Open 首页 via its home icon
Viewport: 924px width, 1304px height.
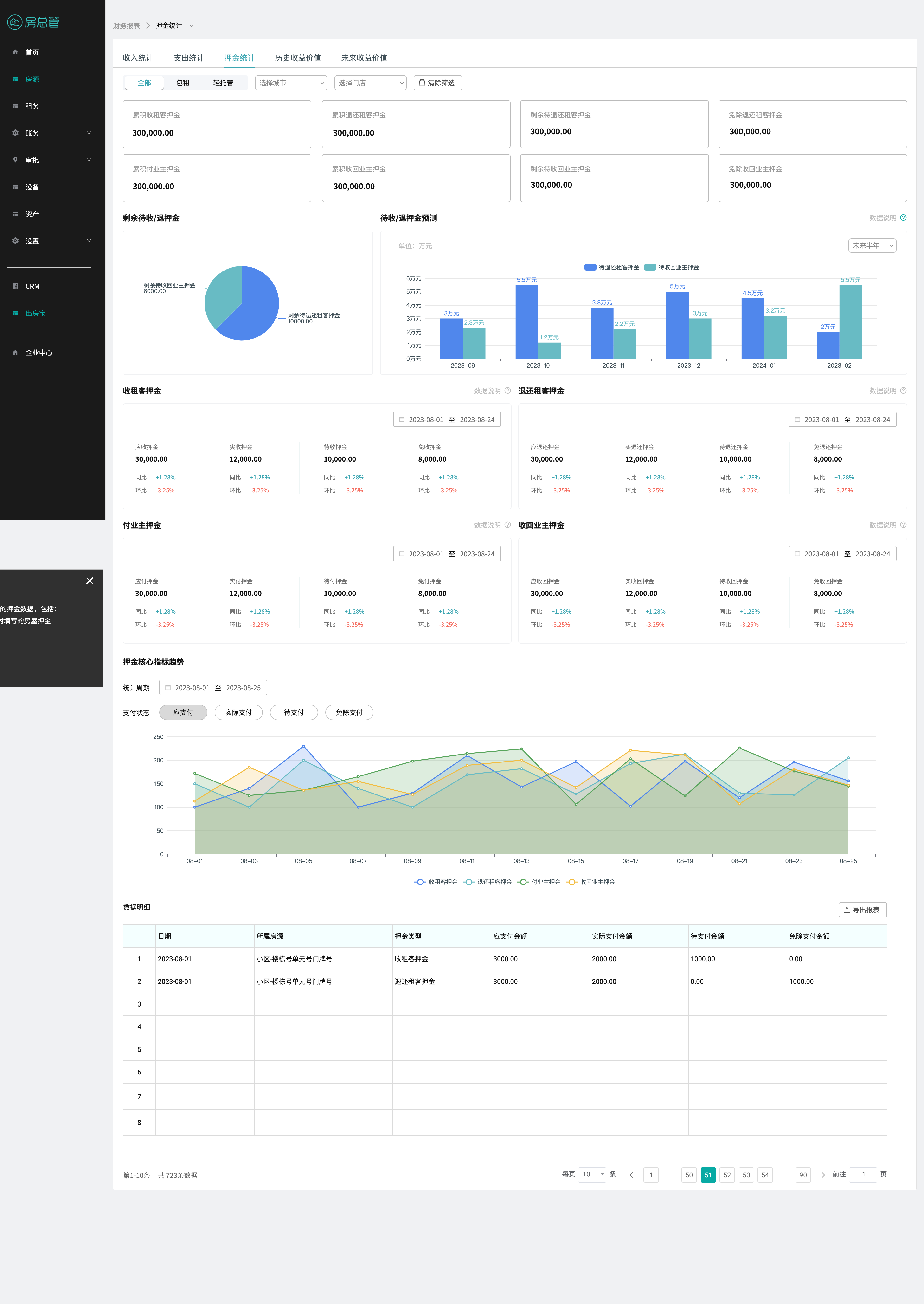click(15, 52)
